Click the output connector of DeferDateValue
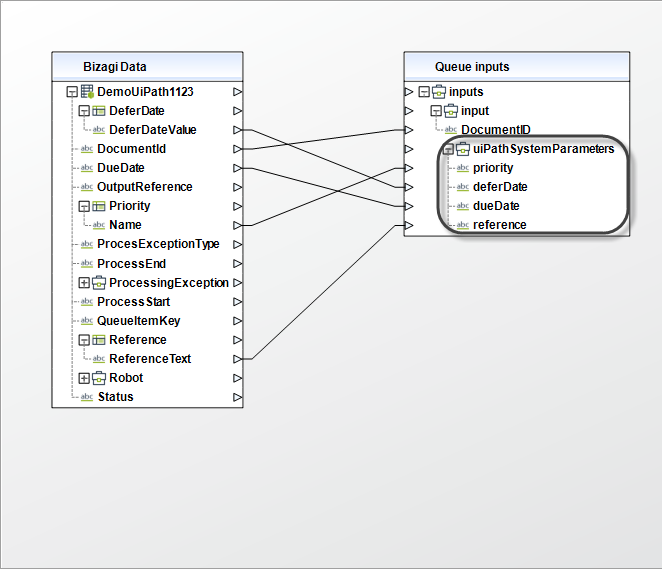 [238, 130]
